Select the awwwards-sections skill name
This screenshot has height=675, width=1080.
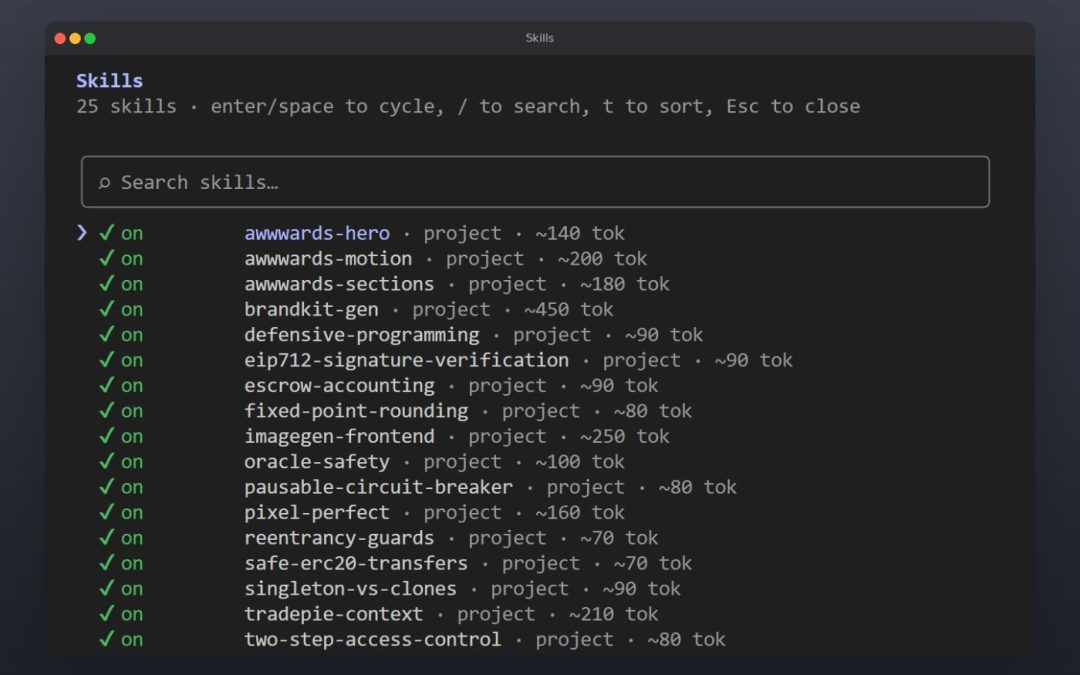tap(339, 284)
